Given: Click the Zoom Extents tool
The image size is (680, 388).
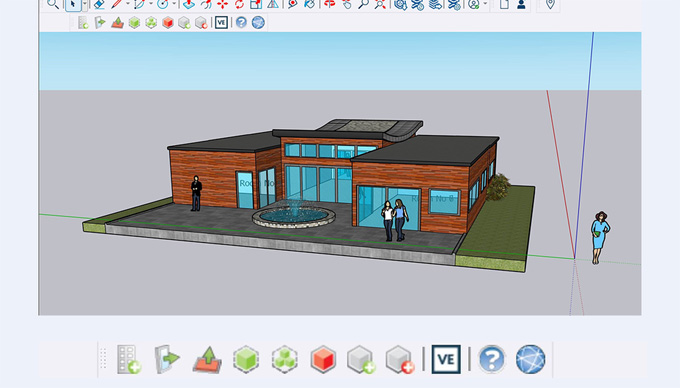Looking at the screenshot, I should pyautogui.click(x=380, y=4).
